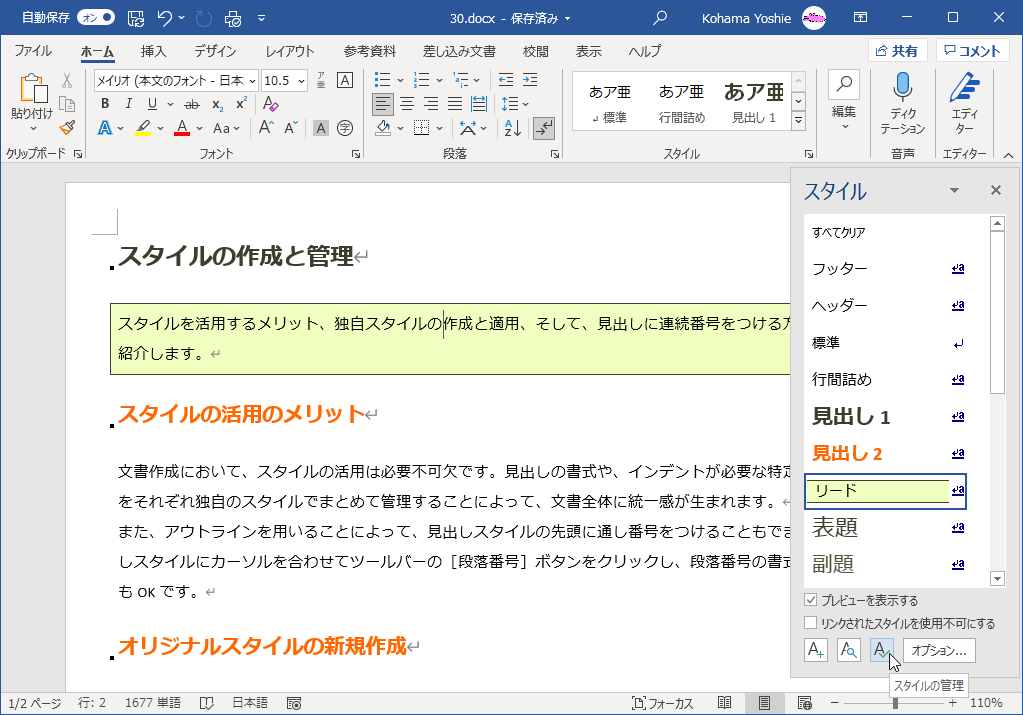
Task: Click the 共有 share button
Action: 897,51
